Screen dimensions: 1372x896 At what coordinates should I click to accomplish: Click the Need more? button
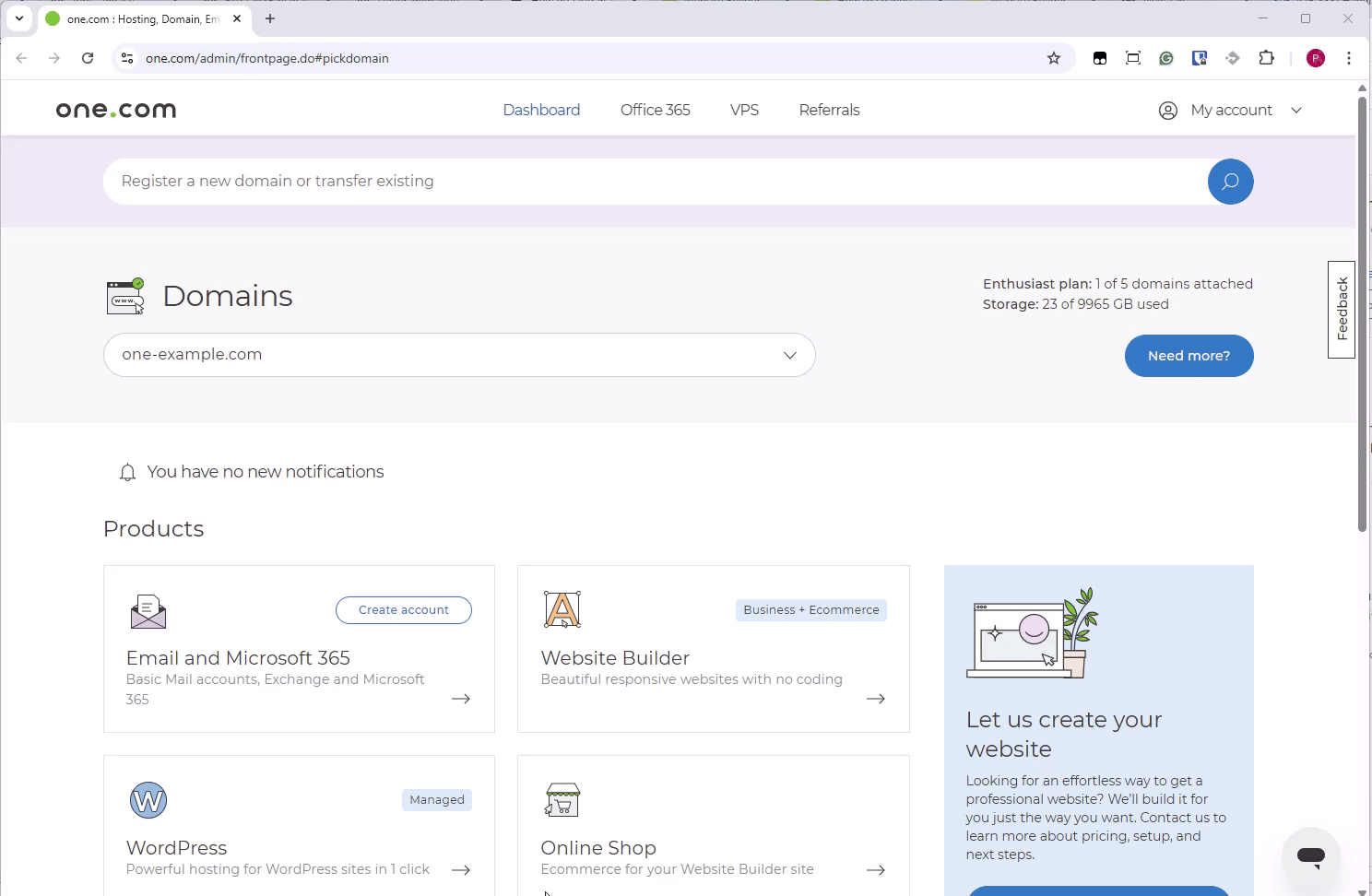pyautogui.click(x=1189, y=356)
